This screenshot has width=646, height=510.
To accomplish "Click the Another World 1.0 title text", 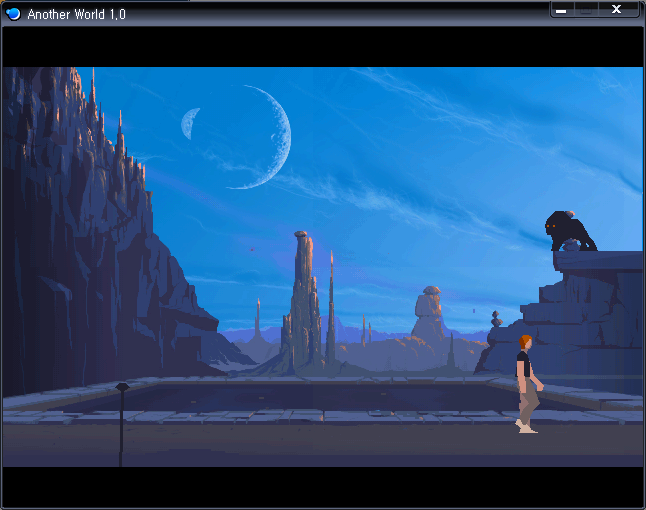I will (76, 14).
